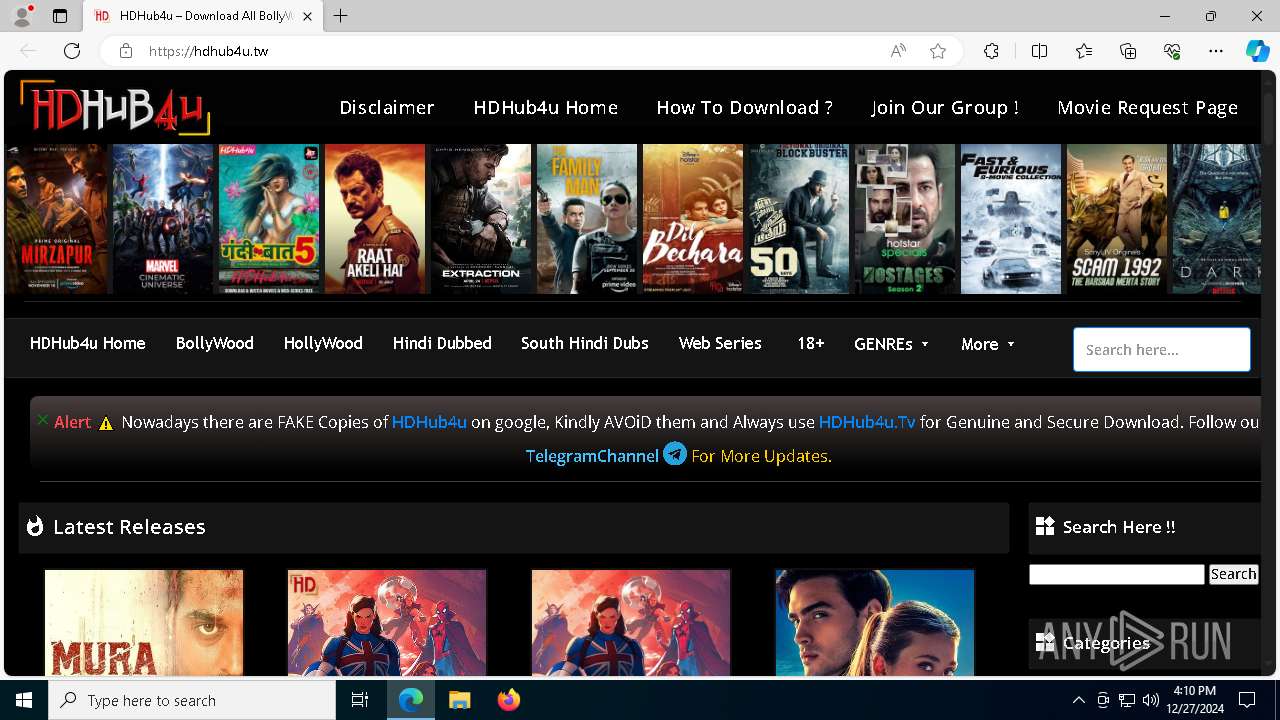The width and height of the screenshot is (1280, 720).
Task: Open Collections icon
Action: [1128, 51]
